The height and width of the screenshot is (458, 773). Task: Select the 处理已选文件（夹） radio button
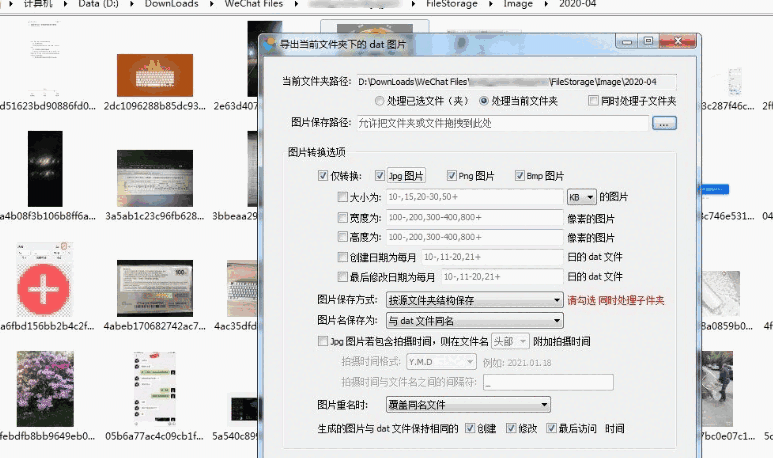[x=379, y=101]
